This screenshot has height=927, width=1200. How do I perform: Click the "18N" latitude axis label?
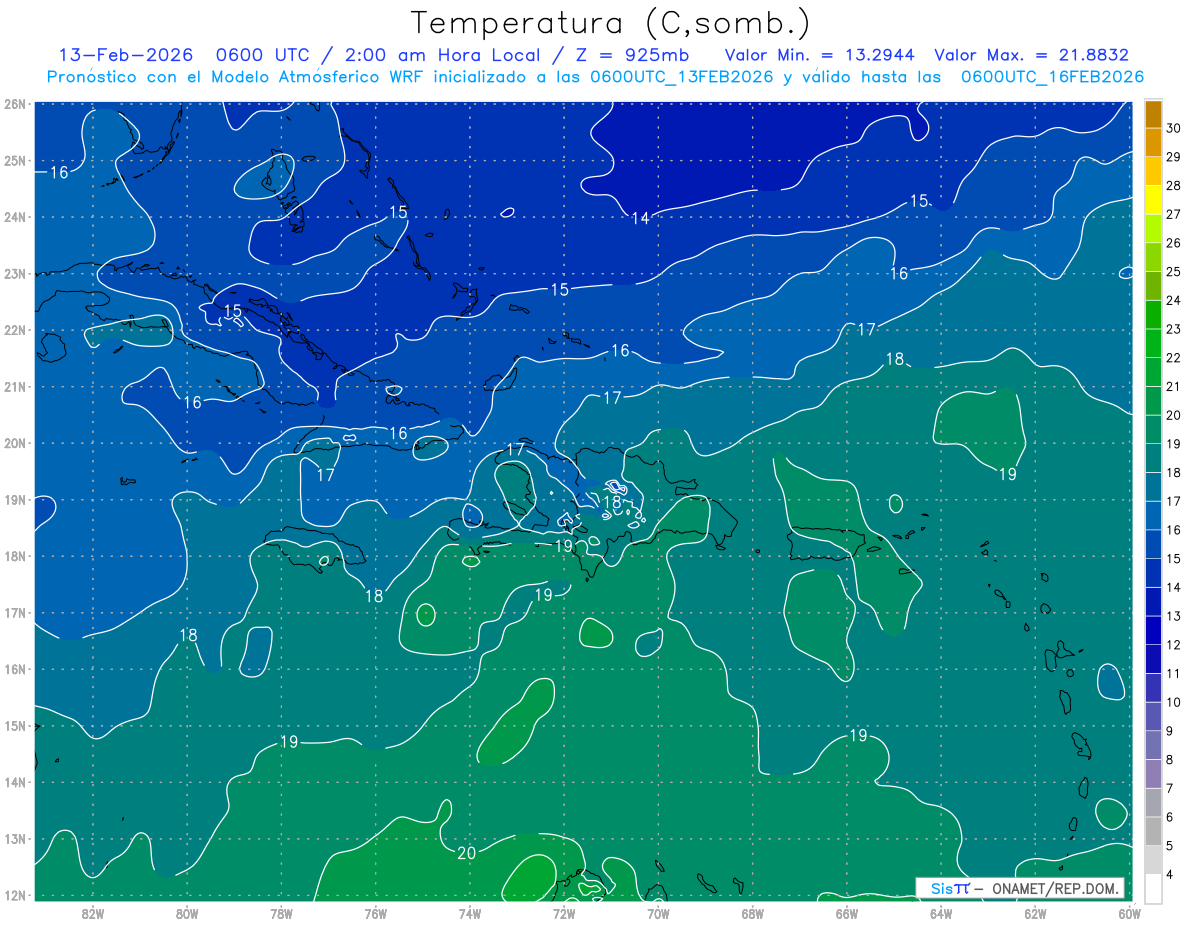(15, 556)
